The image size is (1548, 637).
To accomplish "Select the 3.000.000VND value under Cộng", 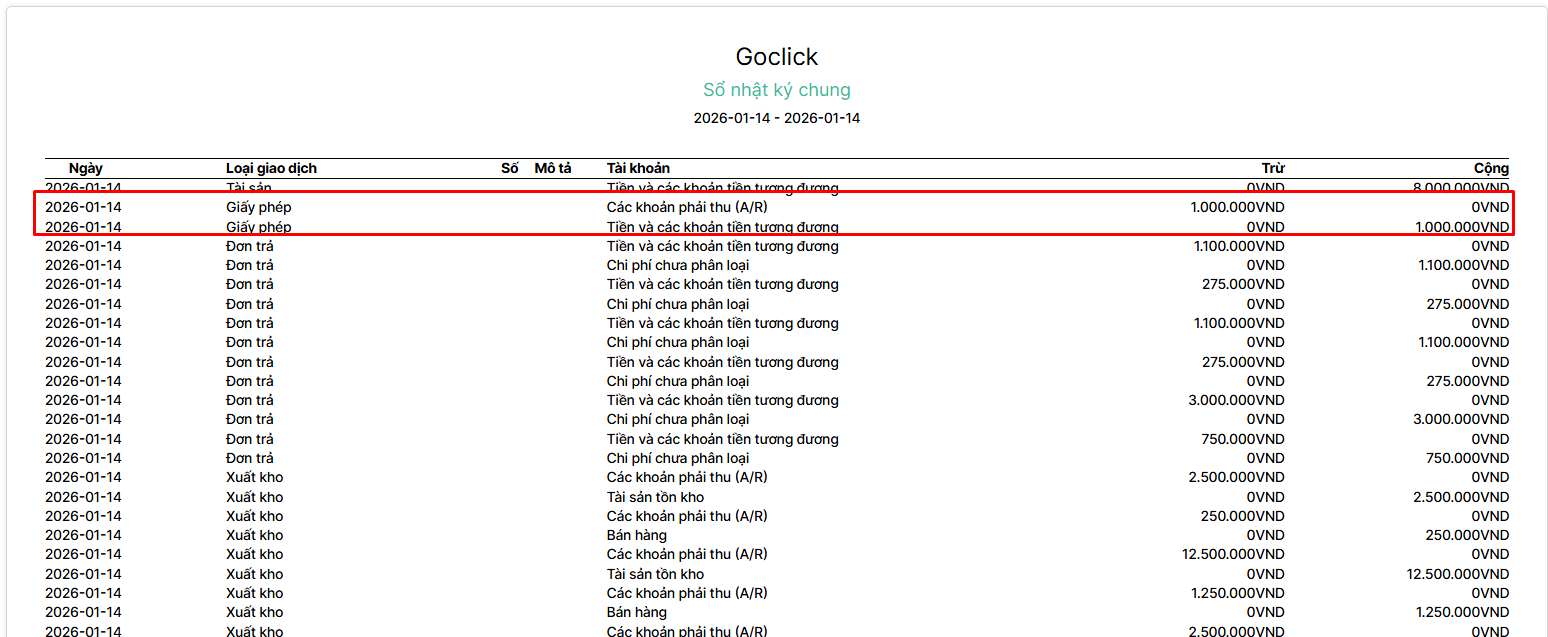I will point(1460,419).
